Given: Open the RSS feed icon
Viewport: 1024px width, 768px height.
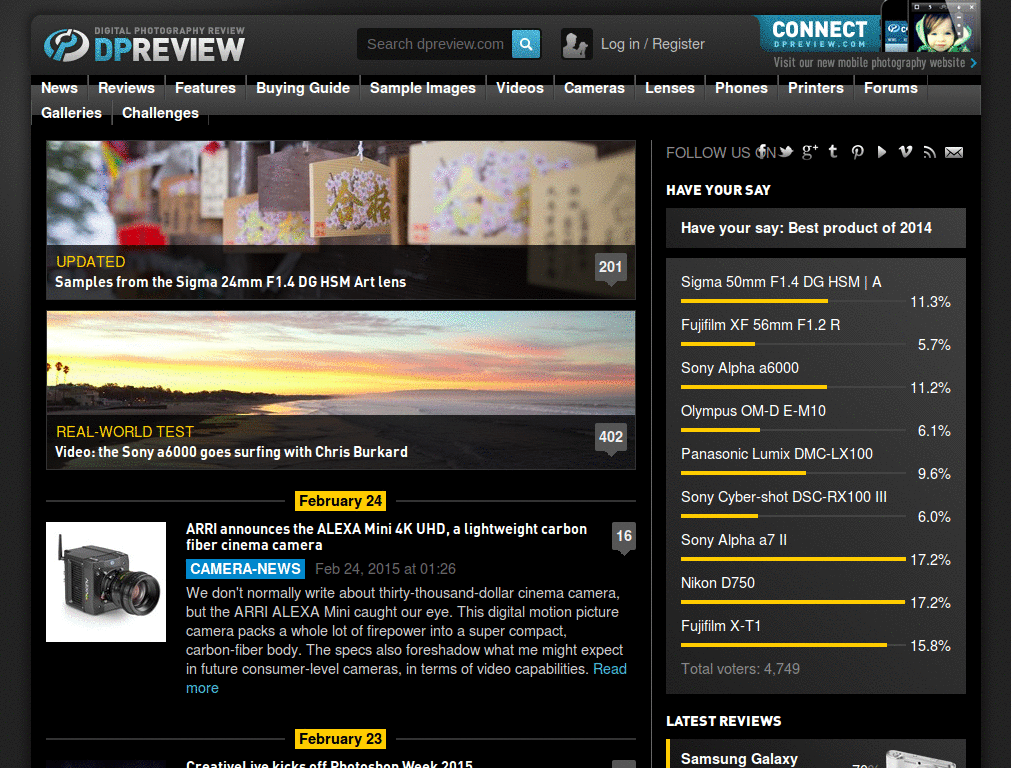Looking at the screenshot, I should [929, 152].
